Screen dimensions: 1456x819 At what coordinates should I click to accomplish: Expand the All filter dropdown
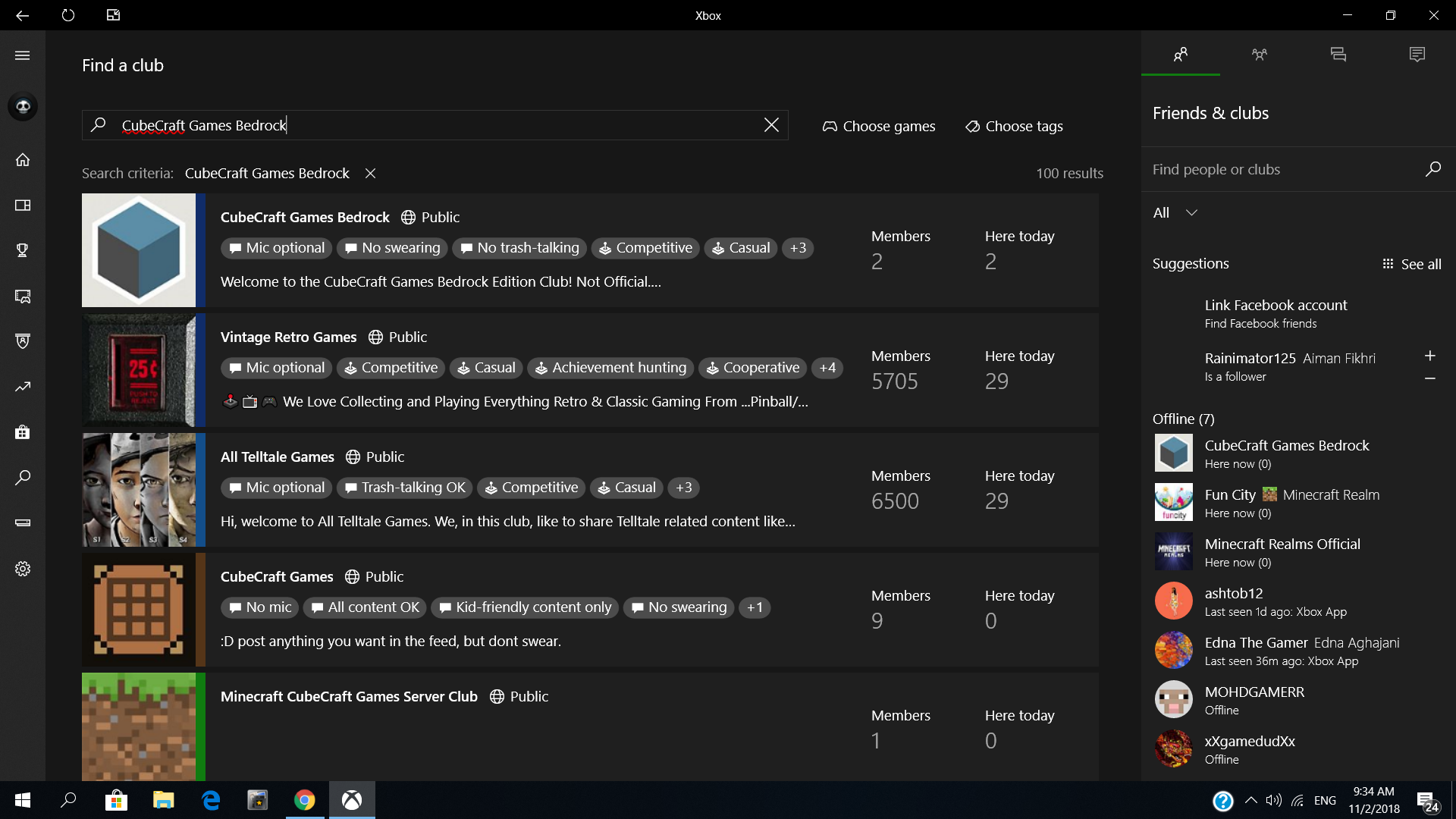point(1175,213)
